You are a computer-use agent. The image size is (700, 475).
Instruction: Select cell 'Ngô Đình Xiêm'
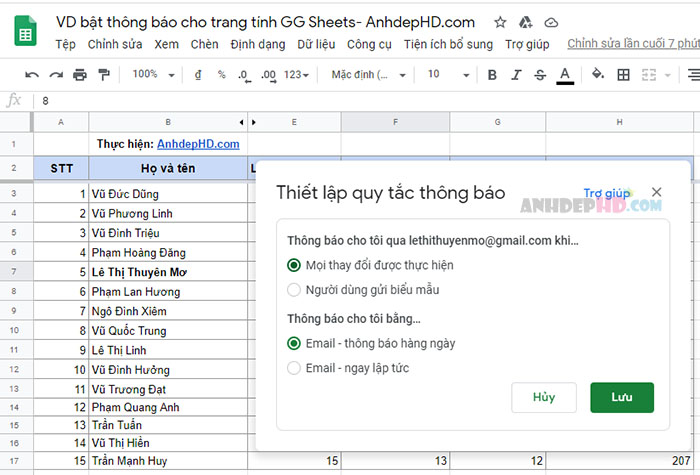pyautogui.click(x=168, y=311)
